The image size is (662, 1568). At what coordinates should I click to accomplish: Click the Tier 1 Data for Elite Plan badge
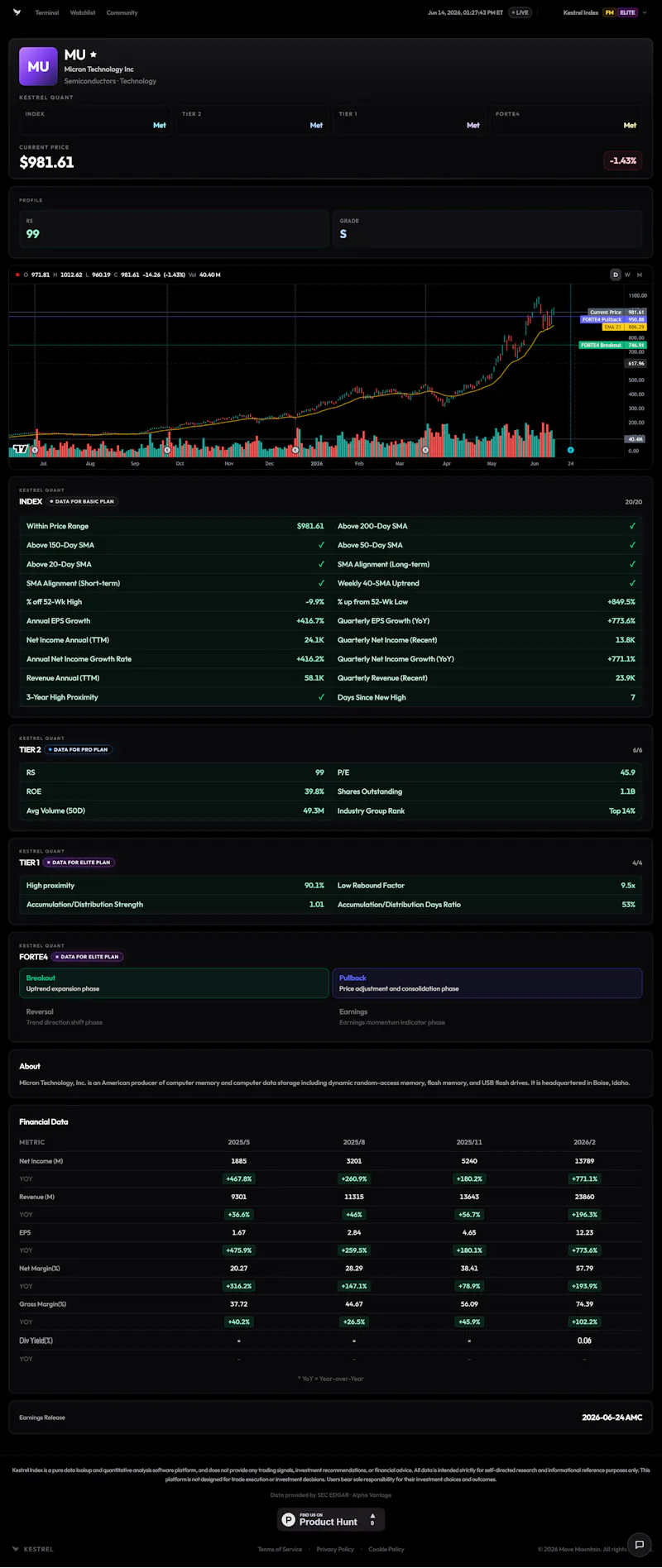coord(79,862)
